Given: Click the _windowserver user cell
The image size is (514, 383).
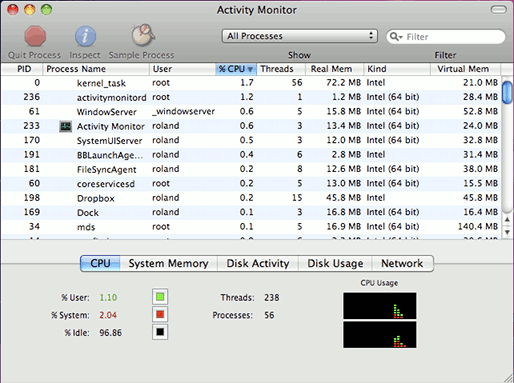Looking at the screenshot, I should (x=183, y=112).
